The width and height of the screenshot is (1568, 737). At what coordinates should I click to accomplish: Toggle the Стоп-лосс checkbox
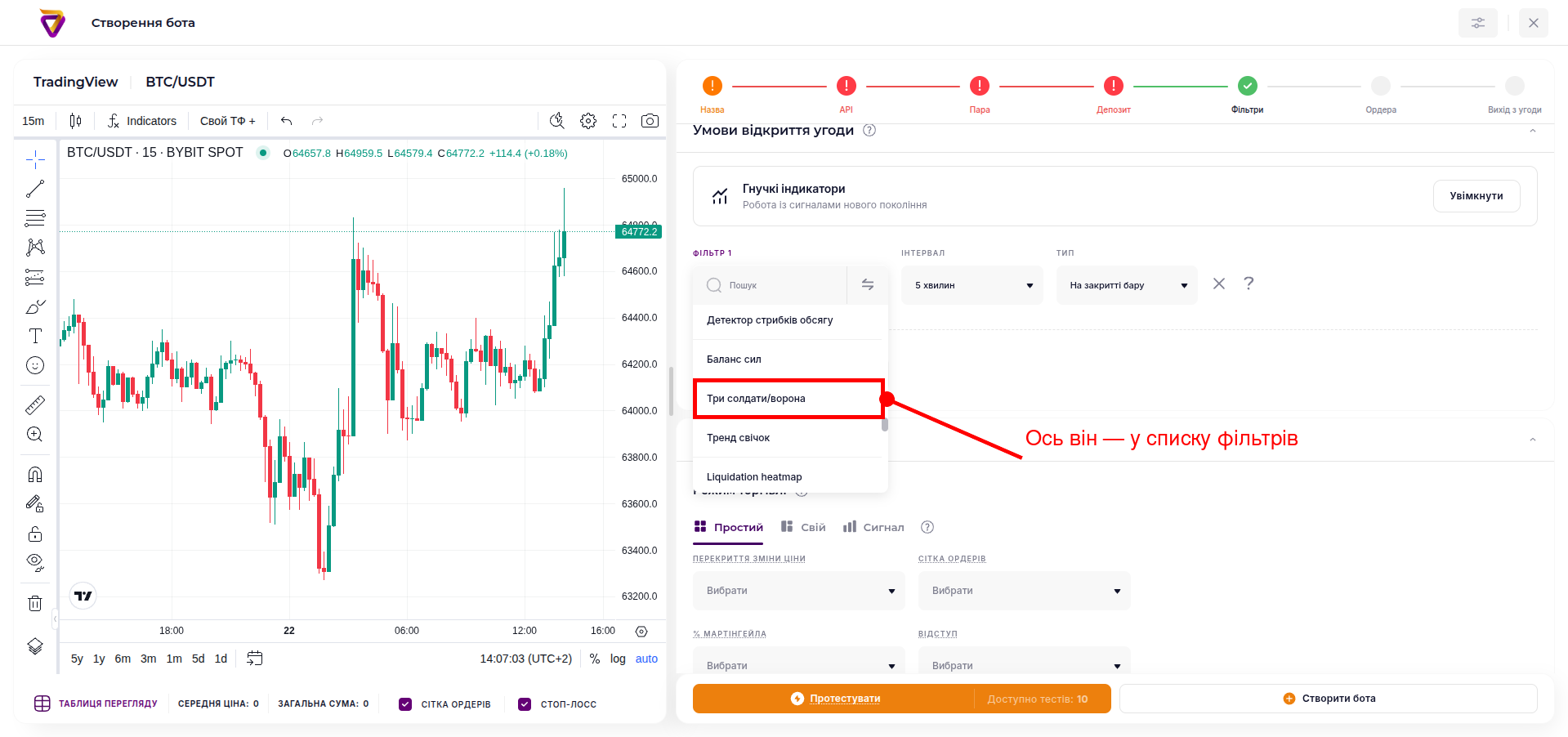click(525, 704)
